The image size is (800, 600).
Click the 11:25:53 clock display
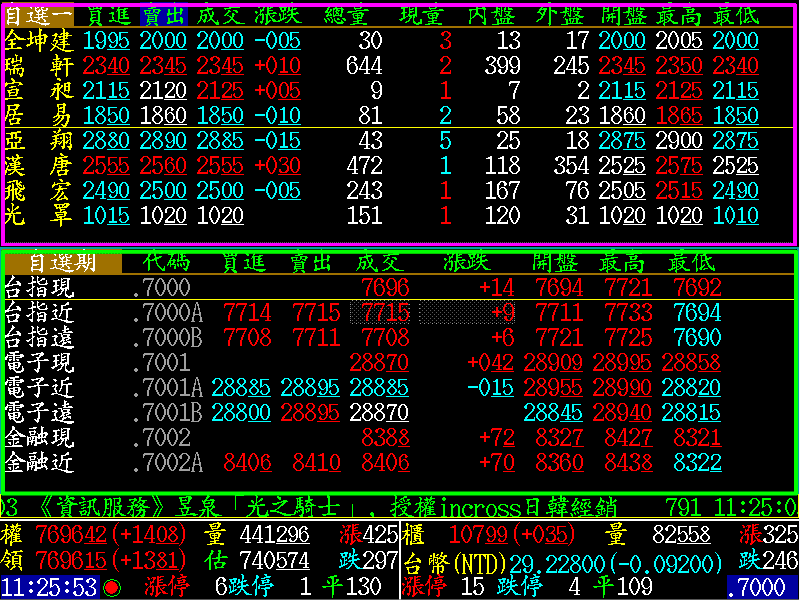pyautogui.click(x=50, y=587)
